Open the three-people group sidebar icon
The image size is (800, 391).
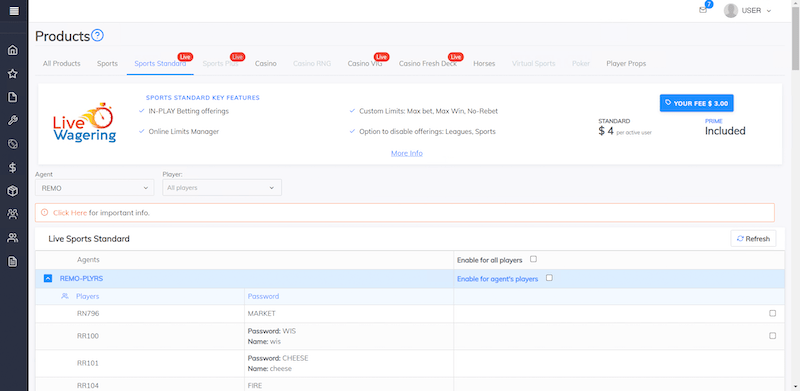tap(13, 214)
